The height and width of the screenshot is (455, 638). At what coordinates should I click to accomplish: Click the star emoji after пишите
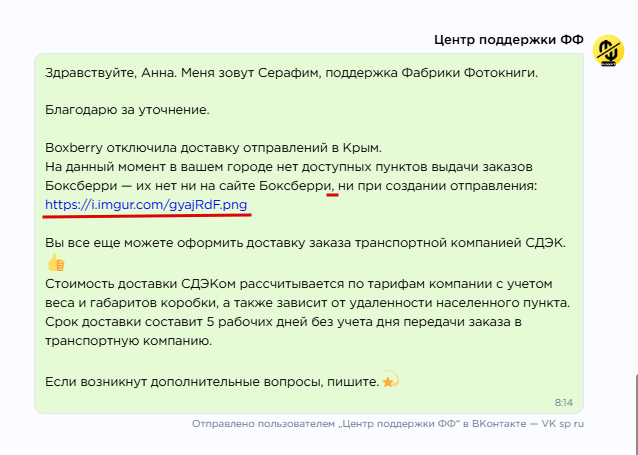390,379
